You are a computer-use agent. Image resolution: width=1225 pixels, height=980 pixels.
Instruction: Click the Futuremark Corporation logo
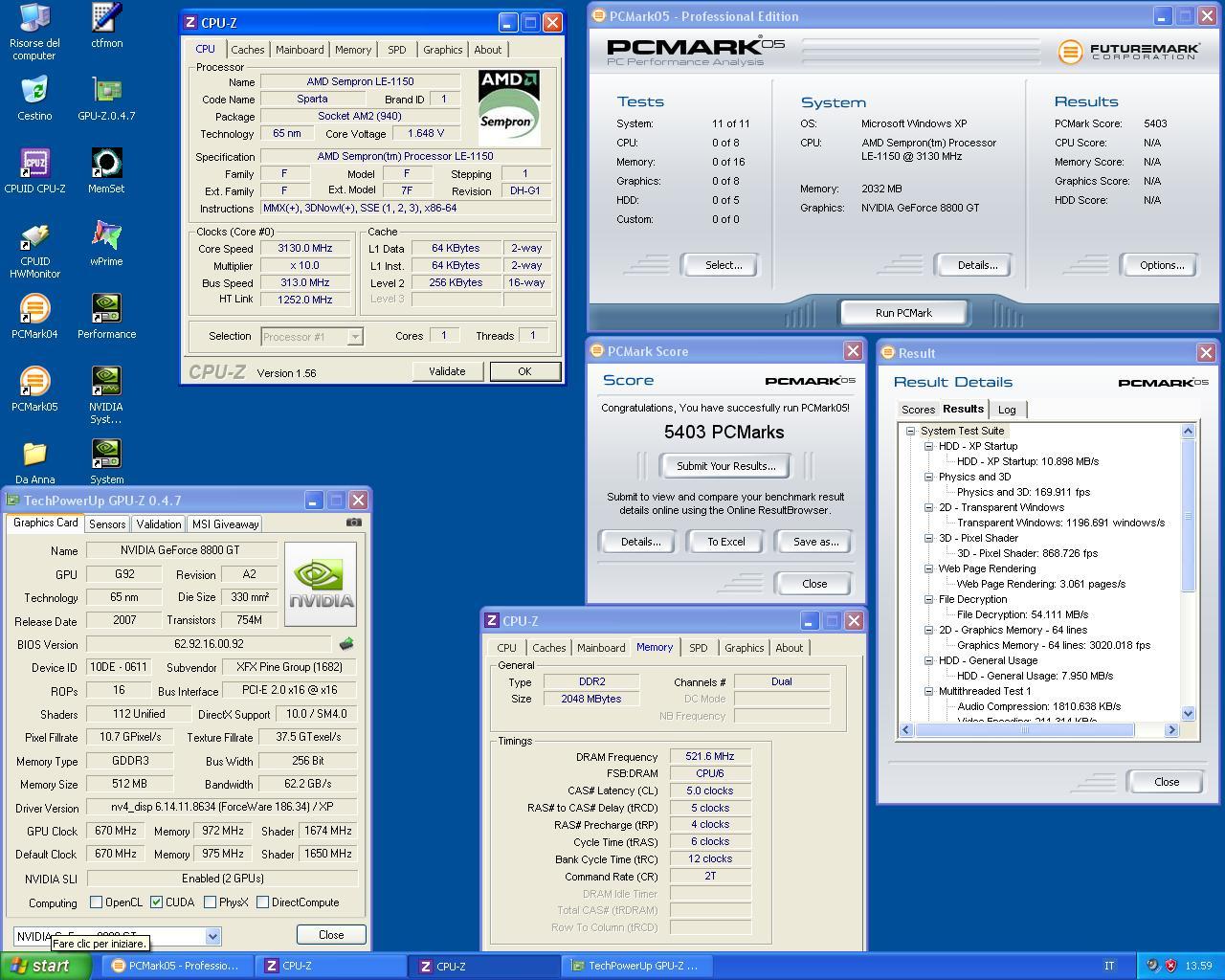(1129, 51)
